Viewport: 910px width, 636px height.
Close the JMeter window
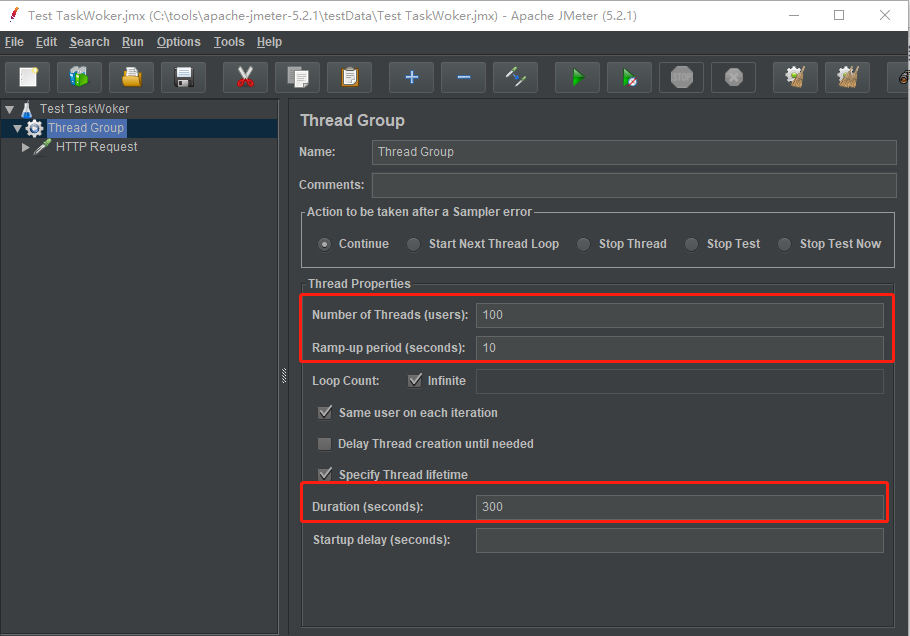(884, 15)
